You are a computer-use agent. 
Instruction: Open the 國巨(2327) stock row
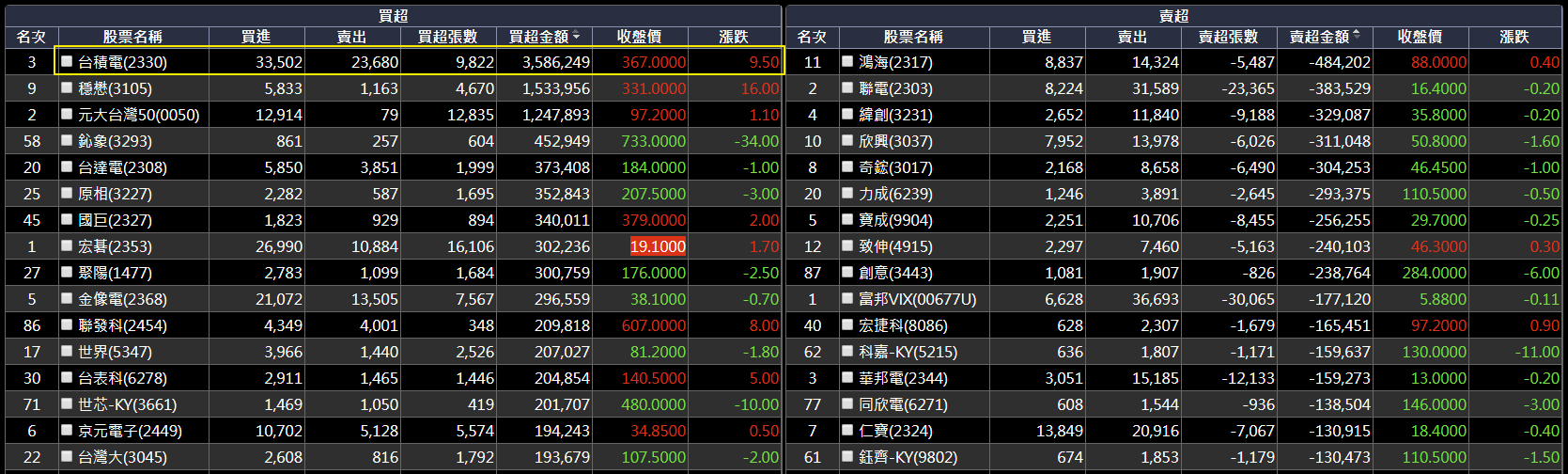point(393,219)
